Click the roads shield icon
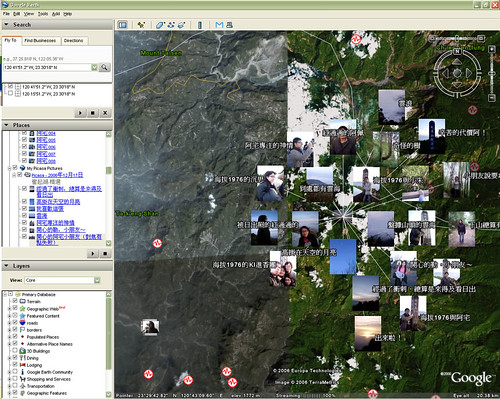The image size is (500, 399). (x=23, y=323)
